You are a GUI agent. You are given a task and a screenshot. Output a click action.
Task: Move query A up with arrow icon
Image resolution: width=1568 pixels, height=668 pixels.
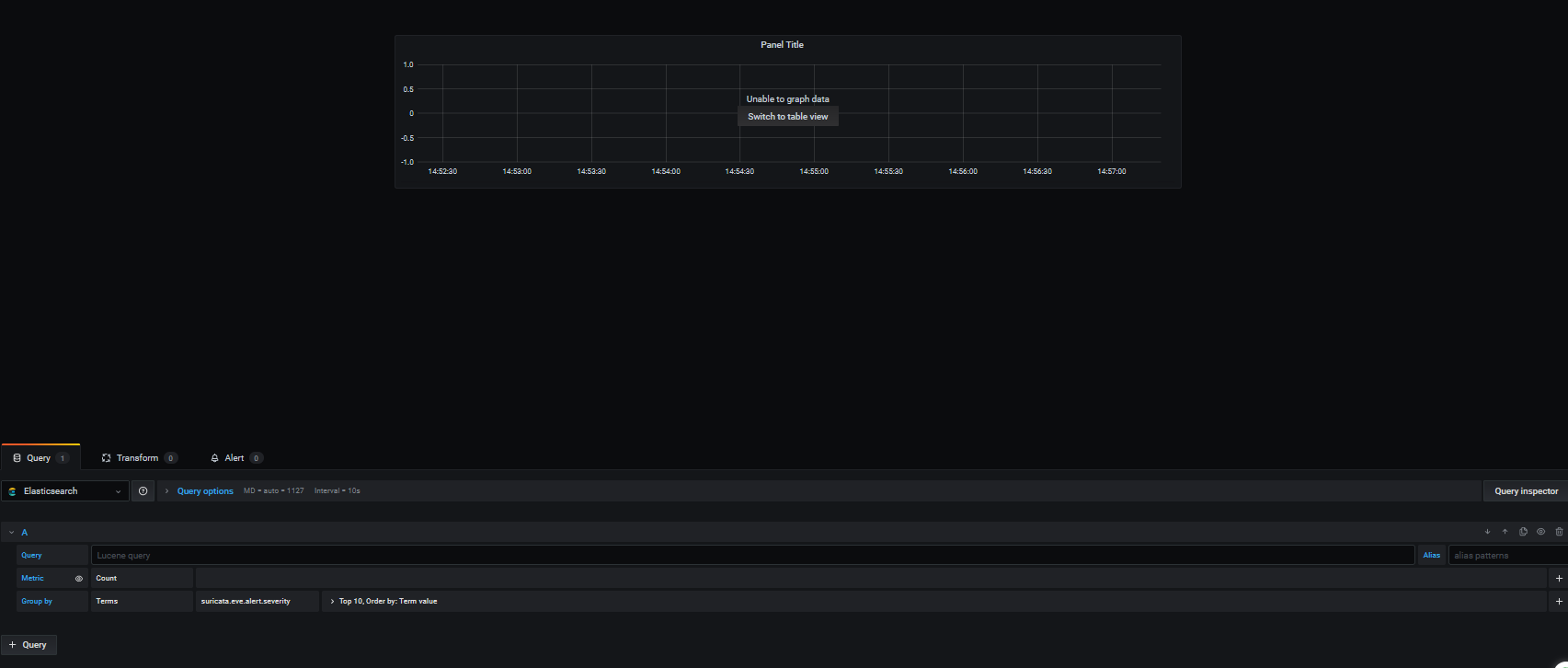click(x=1505, y=532)
